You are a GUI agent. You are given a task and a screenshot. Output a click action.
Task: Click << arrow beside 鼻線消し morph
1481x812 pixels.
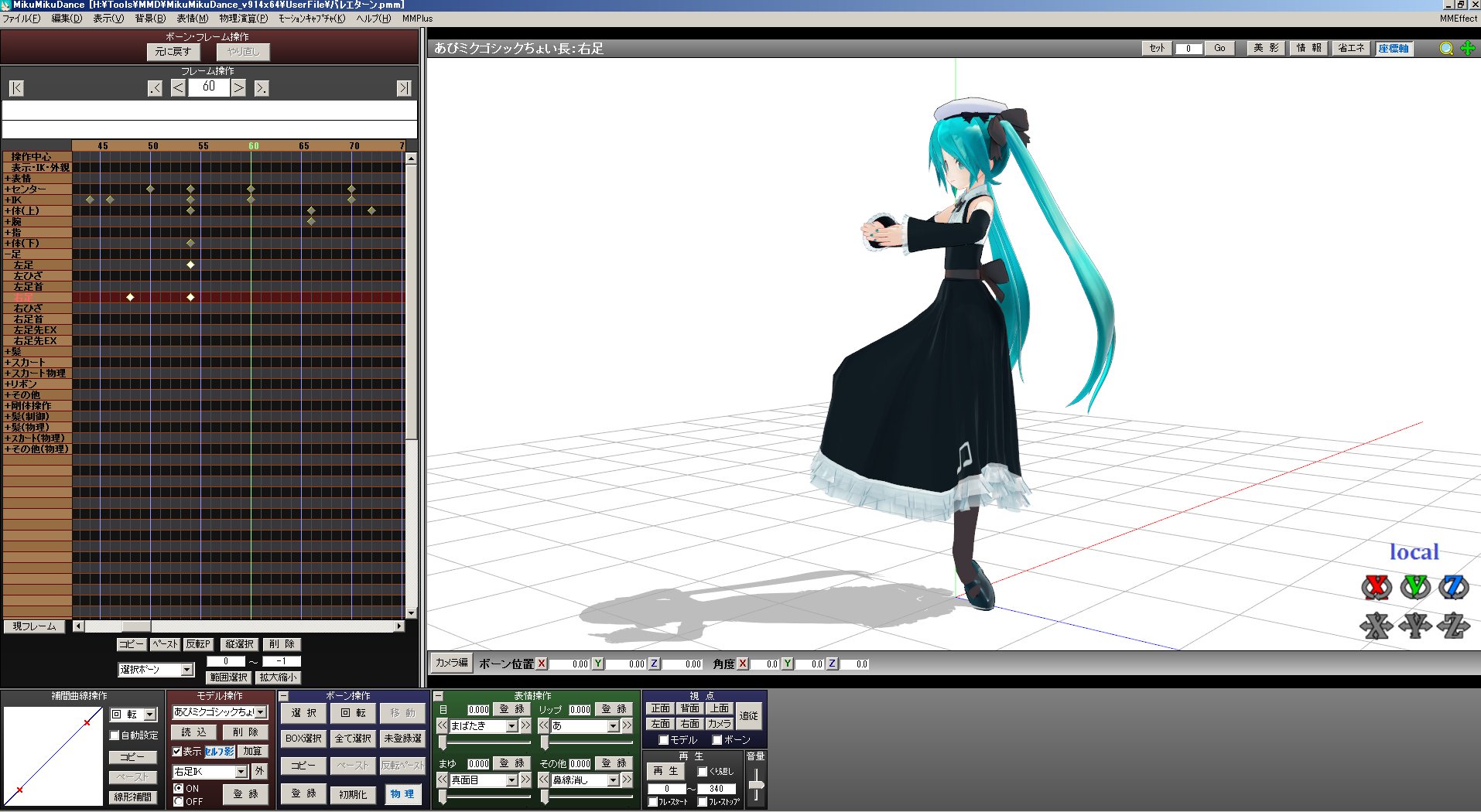click(544, 780)
